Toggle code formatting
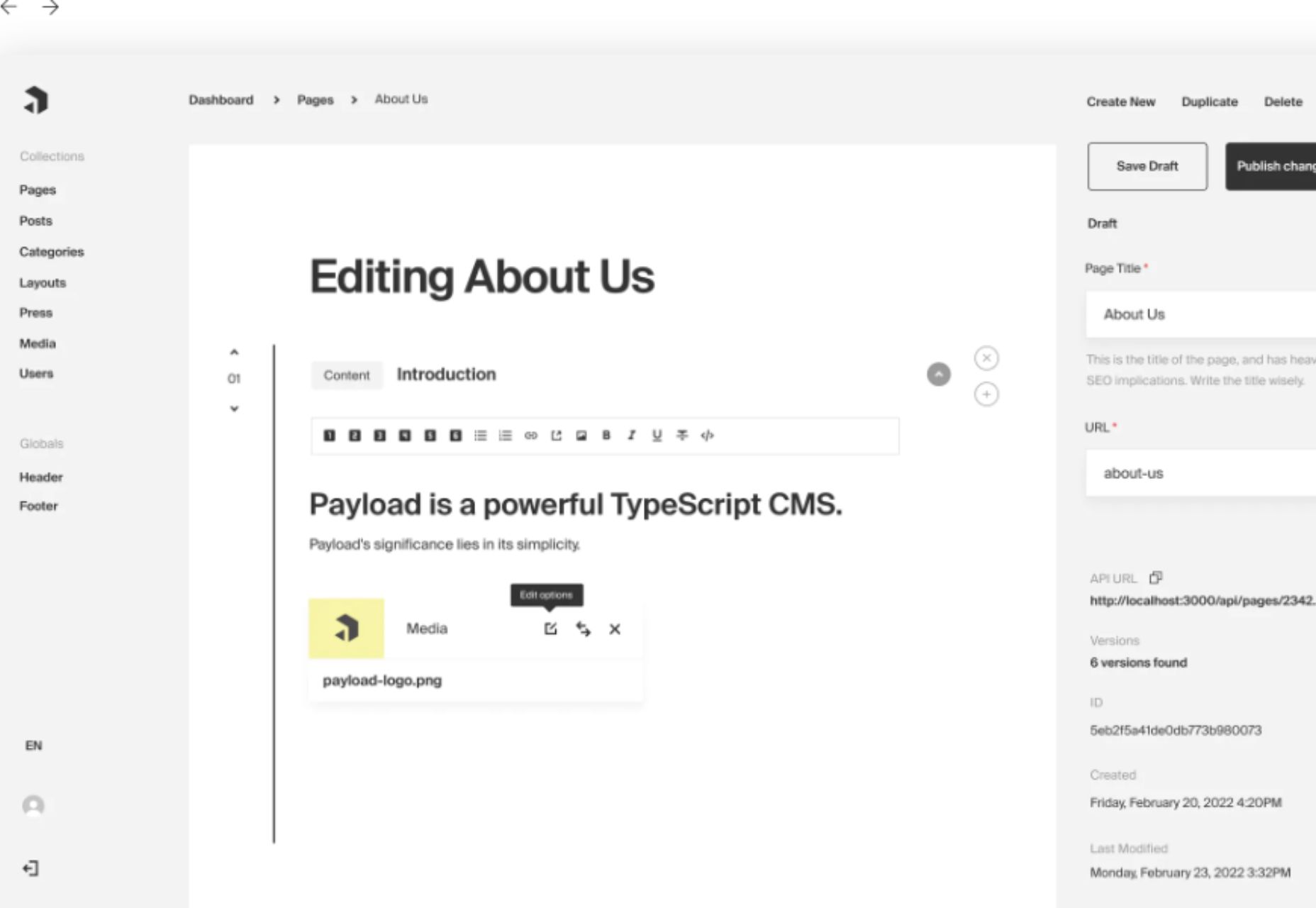 (708, 436)
